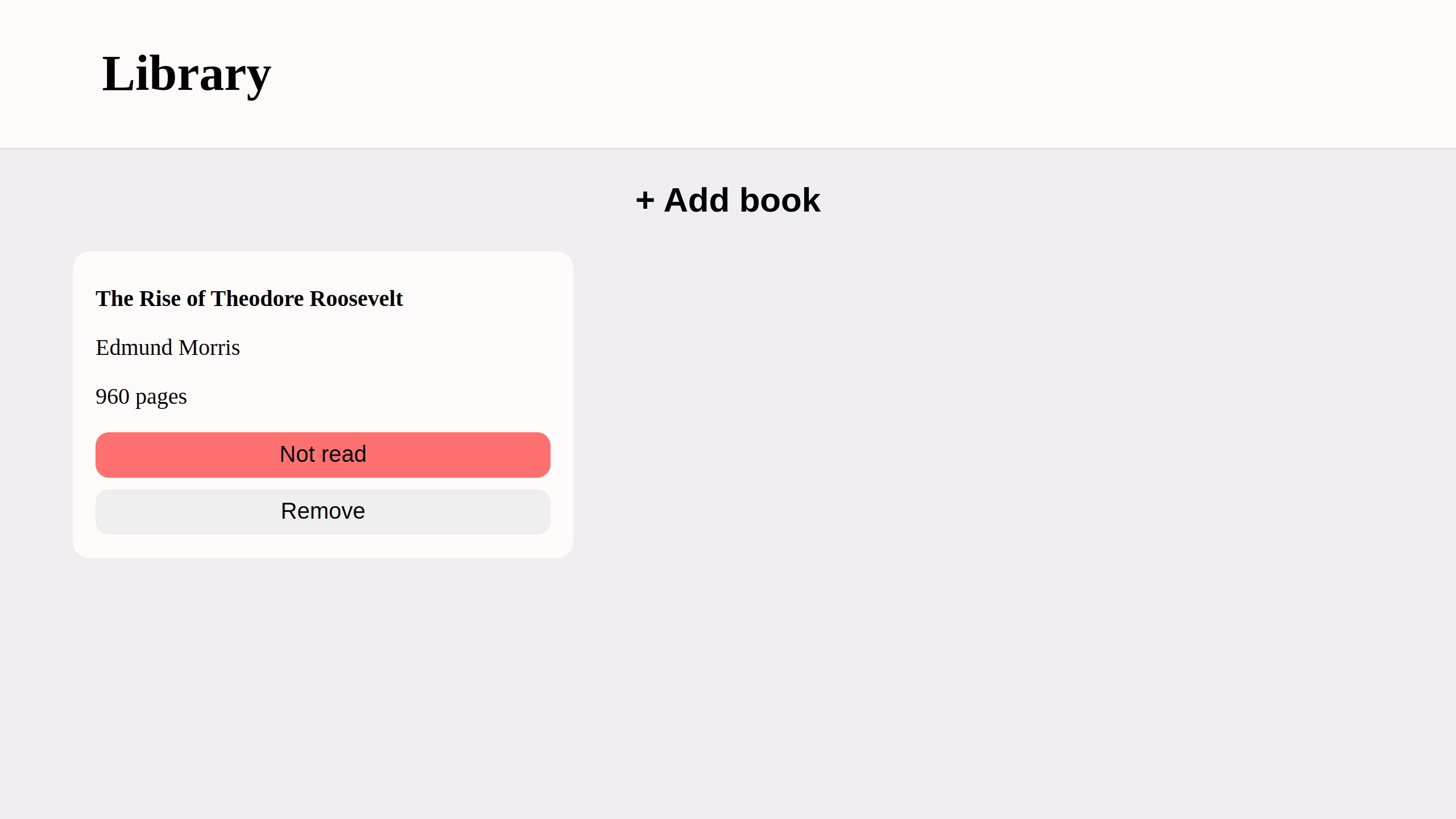
Task: Click the word Roosevelt in the card title
Action: [356, 299]
